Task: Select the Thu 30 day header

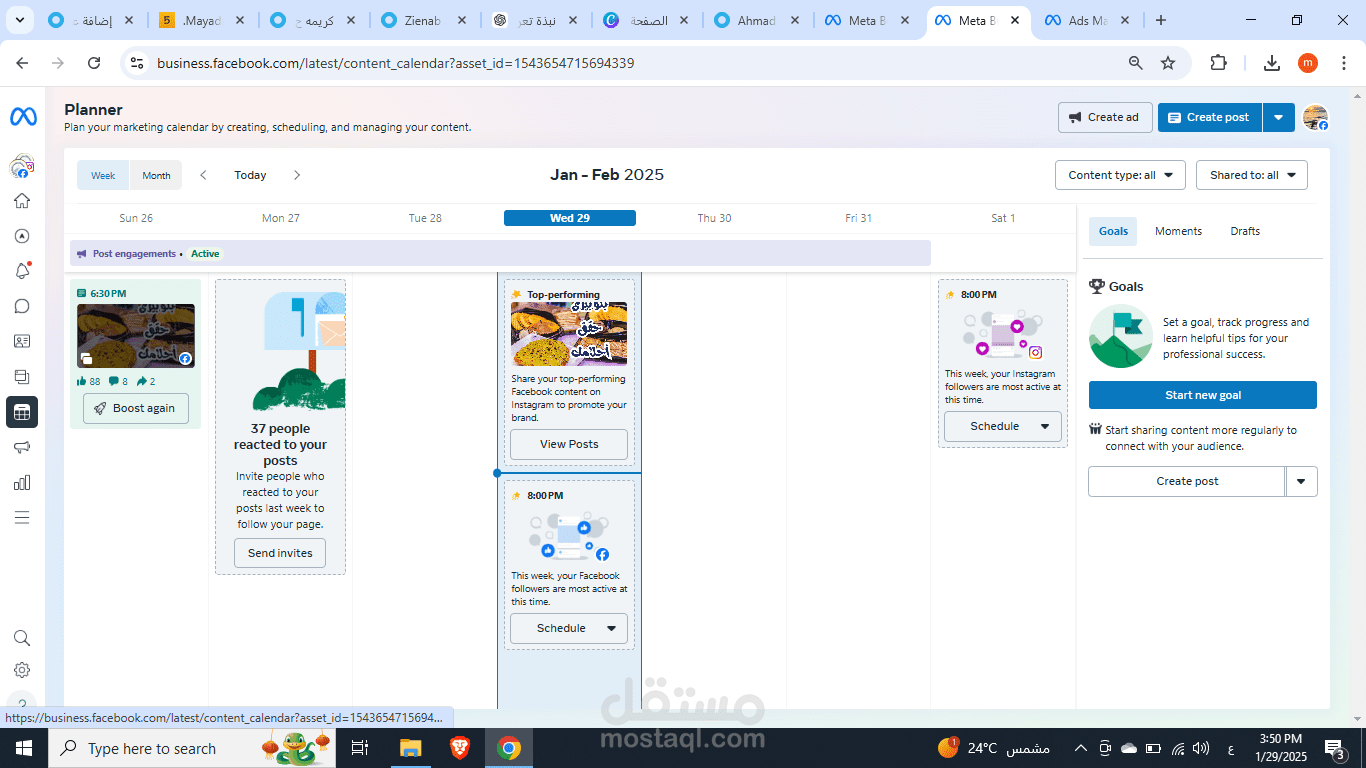Action: coord(714,218)
